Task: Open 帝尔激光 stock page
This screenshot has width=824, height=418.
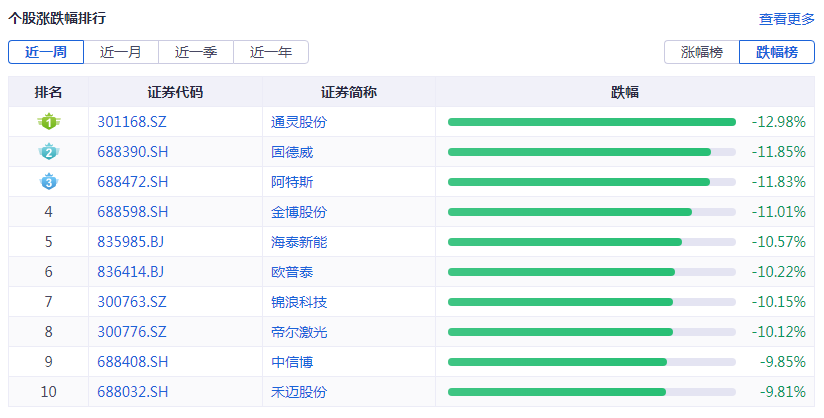Action: 299,332
